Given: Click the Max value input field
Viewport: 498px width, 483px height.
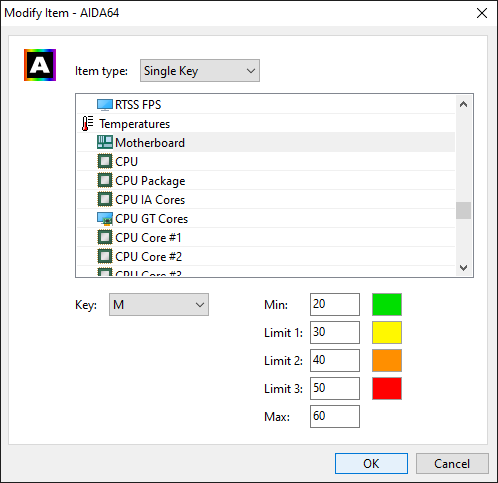Looking at the screenshot, I should coord(335,416).
